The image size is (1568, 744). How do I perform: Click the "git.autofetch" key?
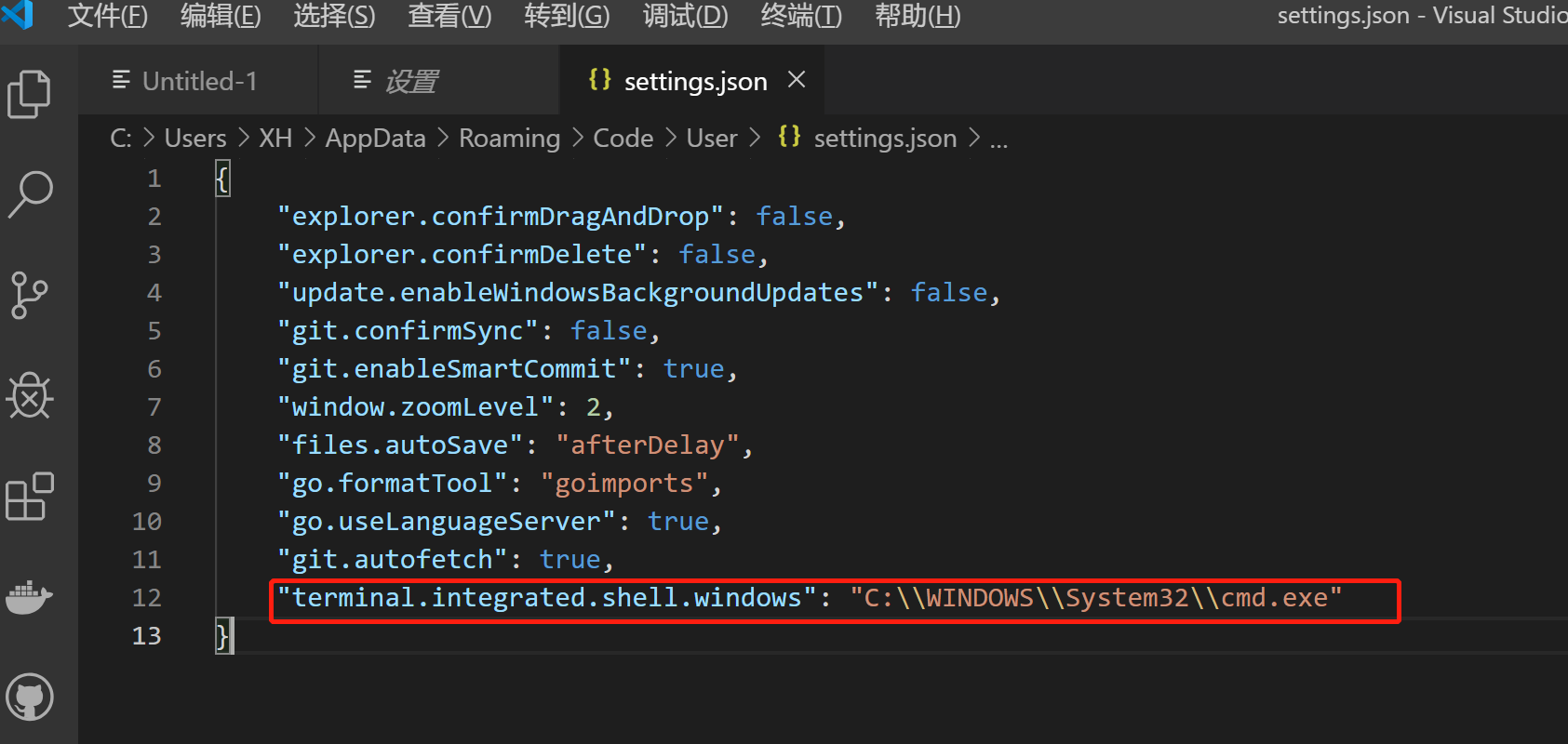click(x=393, y=559)
